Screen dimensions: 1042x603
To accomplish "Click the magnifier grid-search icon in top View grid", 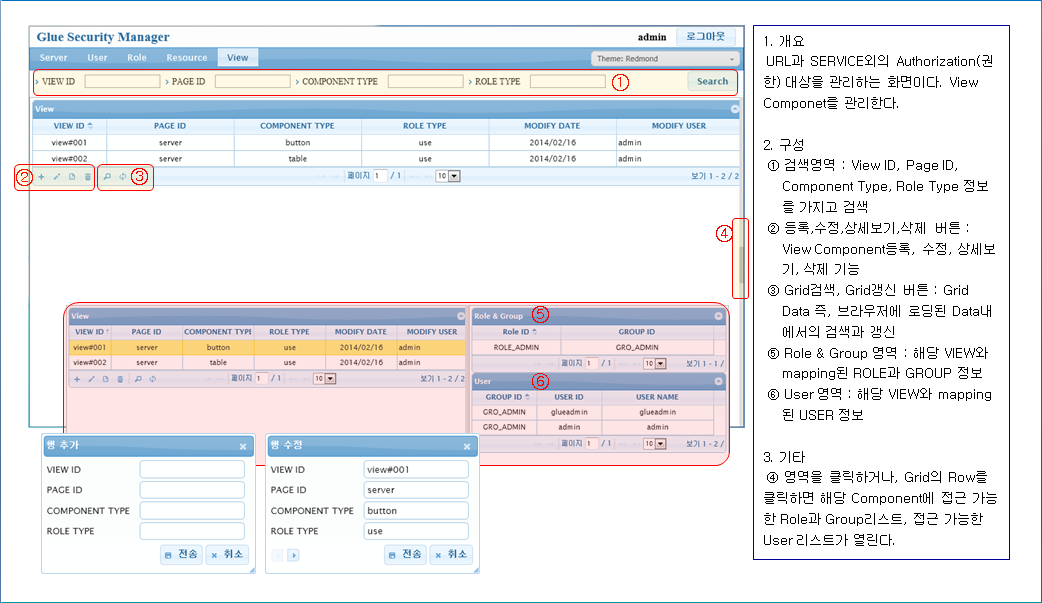I will 108,177.
